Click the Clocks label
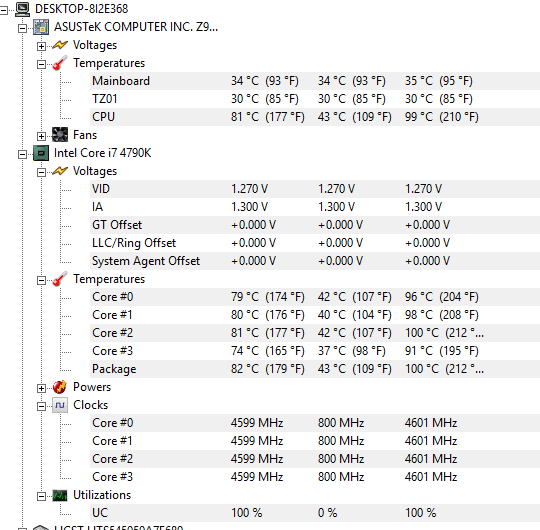Viewport: 540px width, 530px height. pos(91,405)
